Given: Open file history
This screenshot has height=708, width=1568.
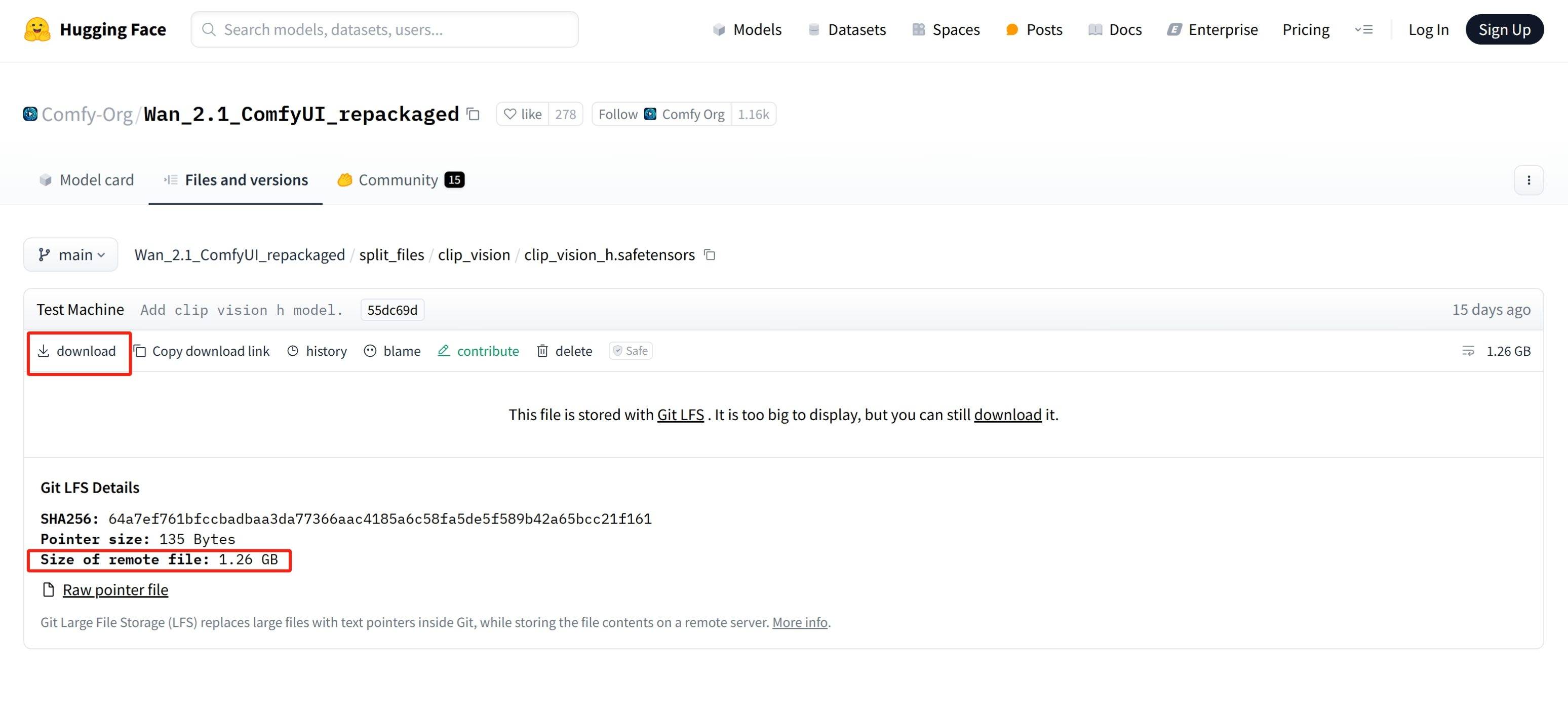Looking at the screenshot, I should click(x=317, y=351).
